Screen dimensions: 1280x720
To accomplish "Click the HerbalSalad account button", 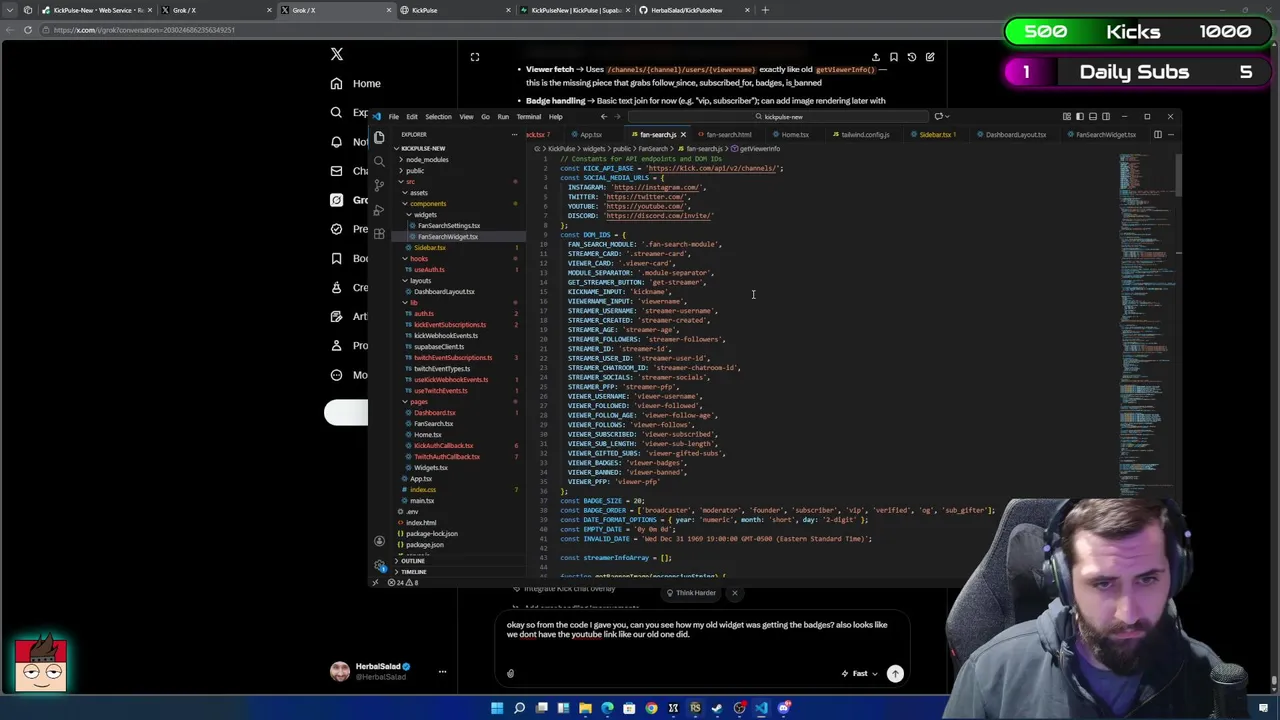I will click(x=389, y=671).
